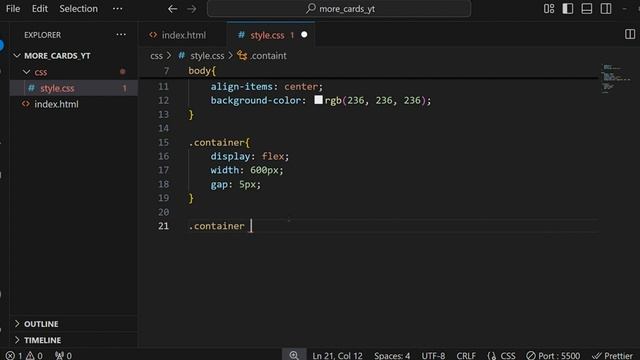Toggle the bottom panel visibility
640x360 pixels.
[587, 9]
